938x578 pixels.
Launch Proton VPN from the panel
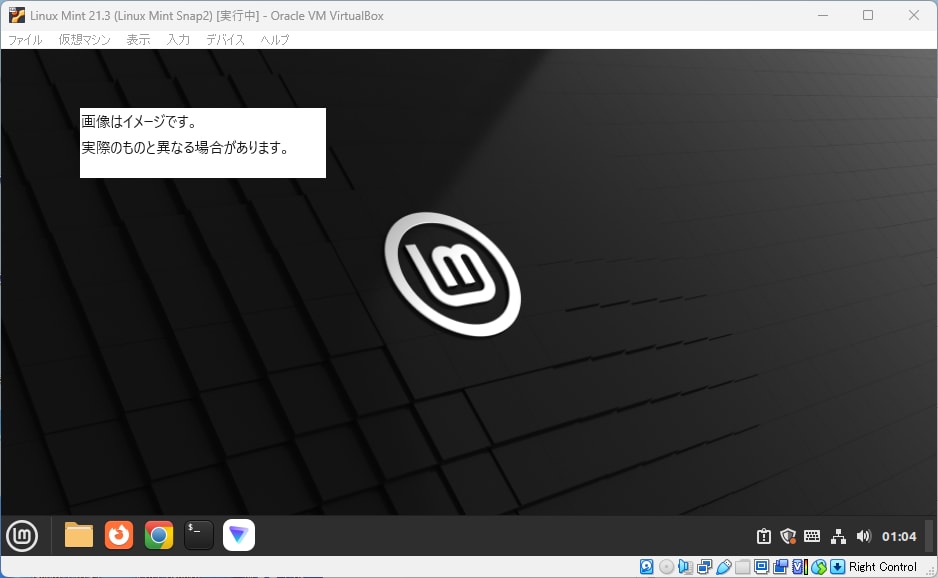tap(239, 535)
